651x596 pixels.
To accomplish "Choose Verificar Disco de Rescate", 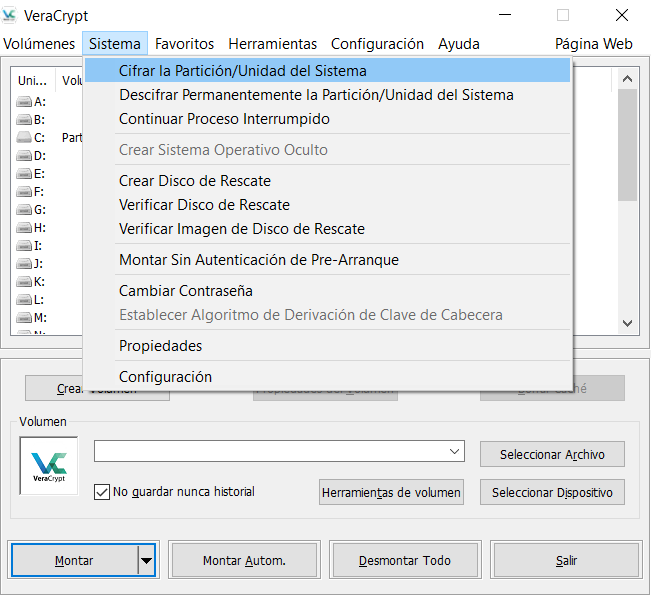I will coord(327,205).
